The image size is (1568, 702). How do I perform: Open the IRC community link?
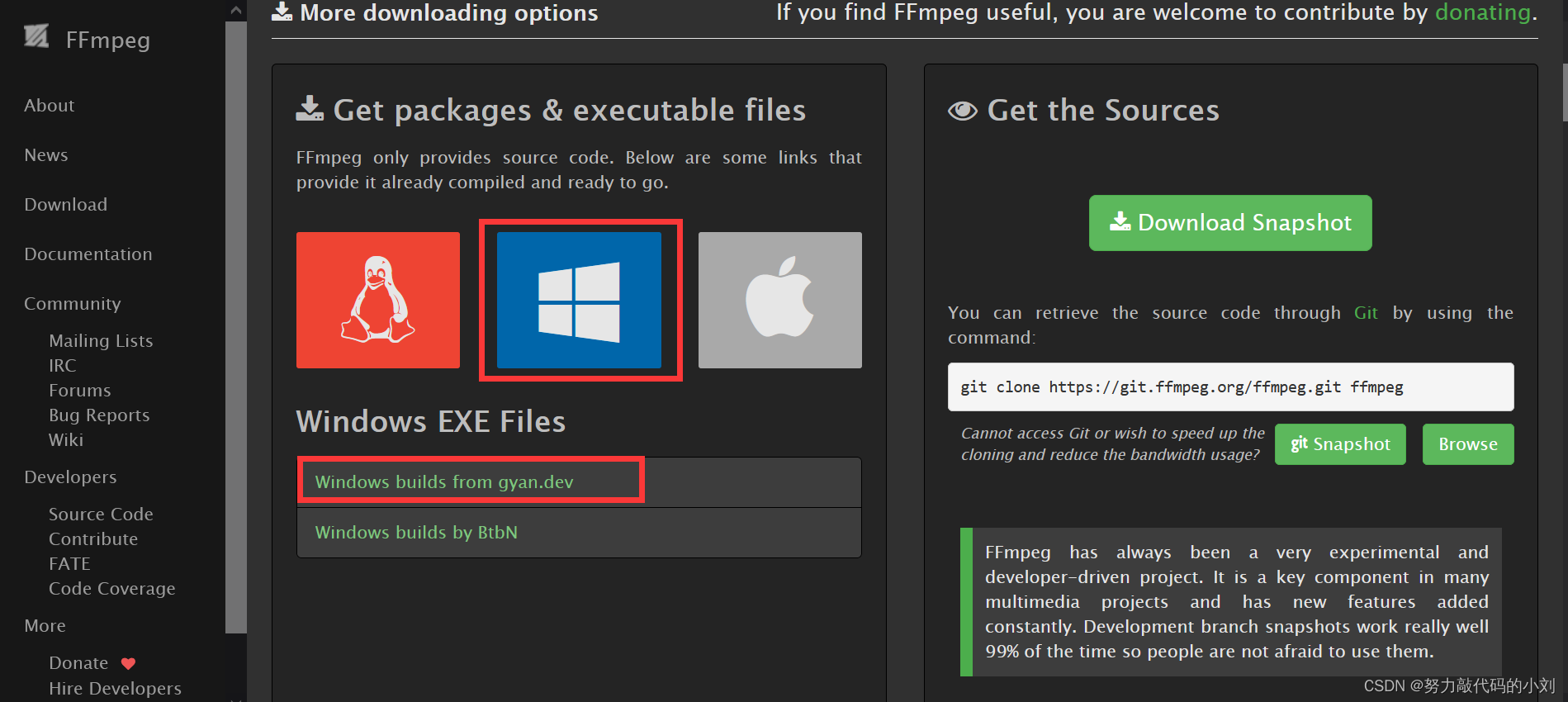(x=63, y=366)
